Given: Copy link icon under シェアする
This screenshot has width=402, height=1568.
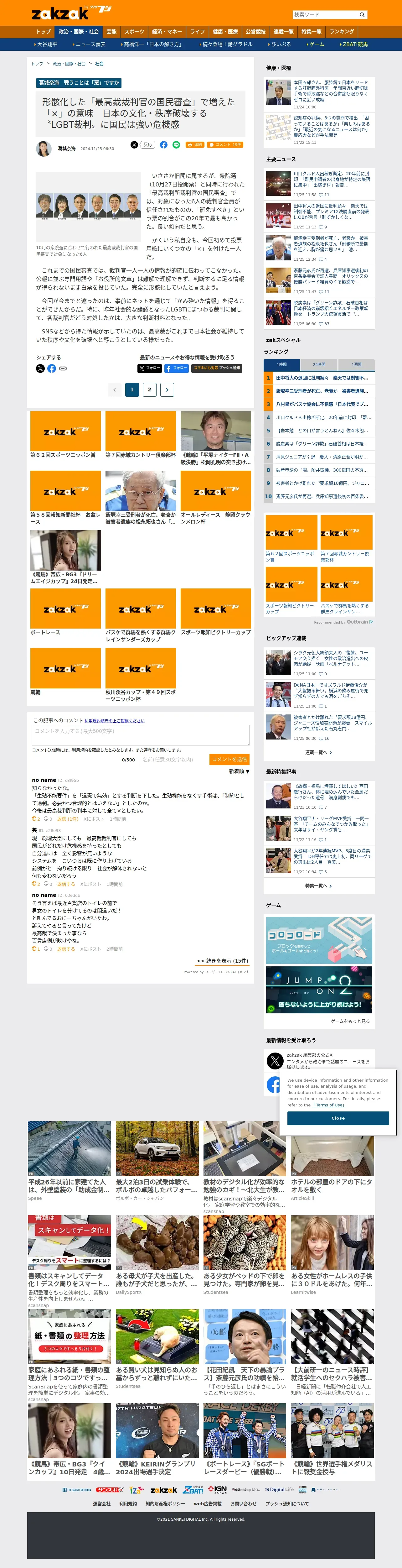Looking at the screenshot, I should tap(63, 368).
